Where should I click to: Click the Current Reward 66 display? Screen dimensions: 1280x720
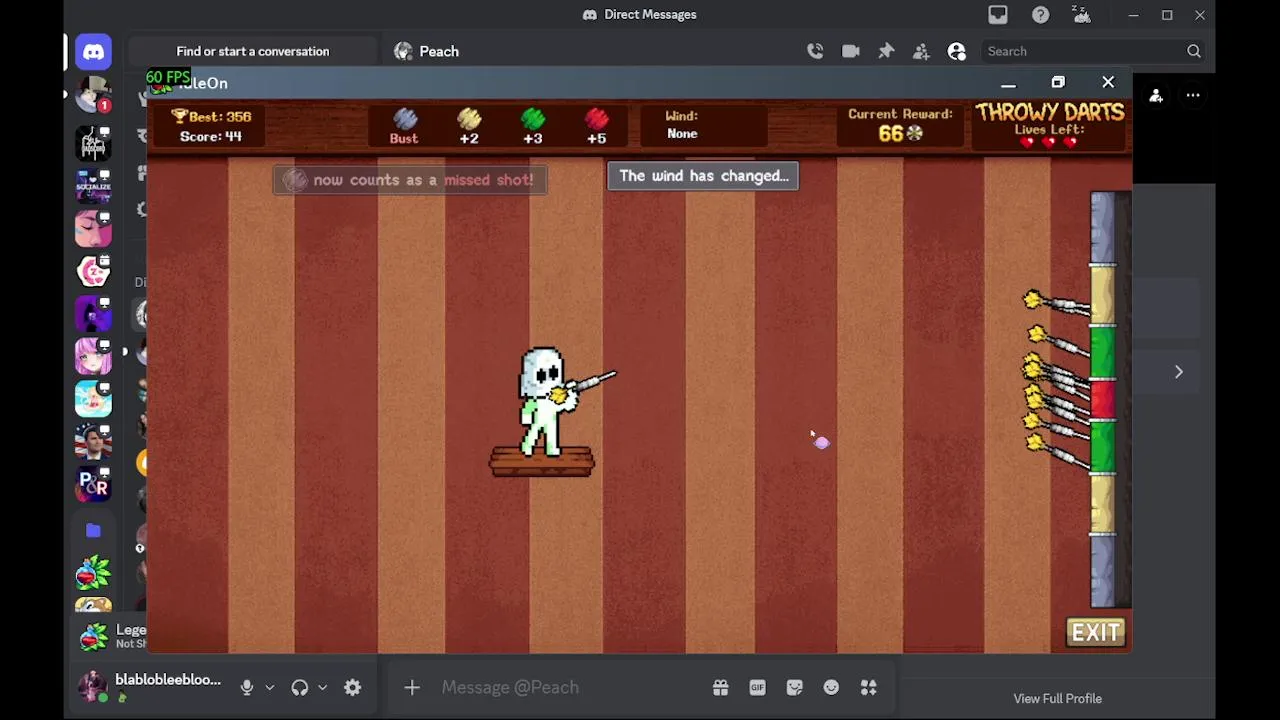point(900,125)
